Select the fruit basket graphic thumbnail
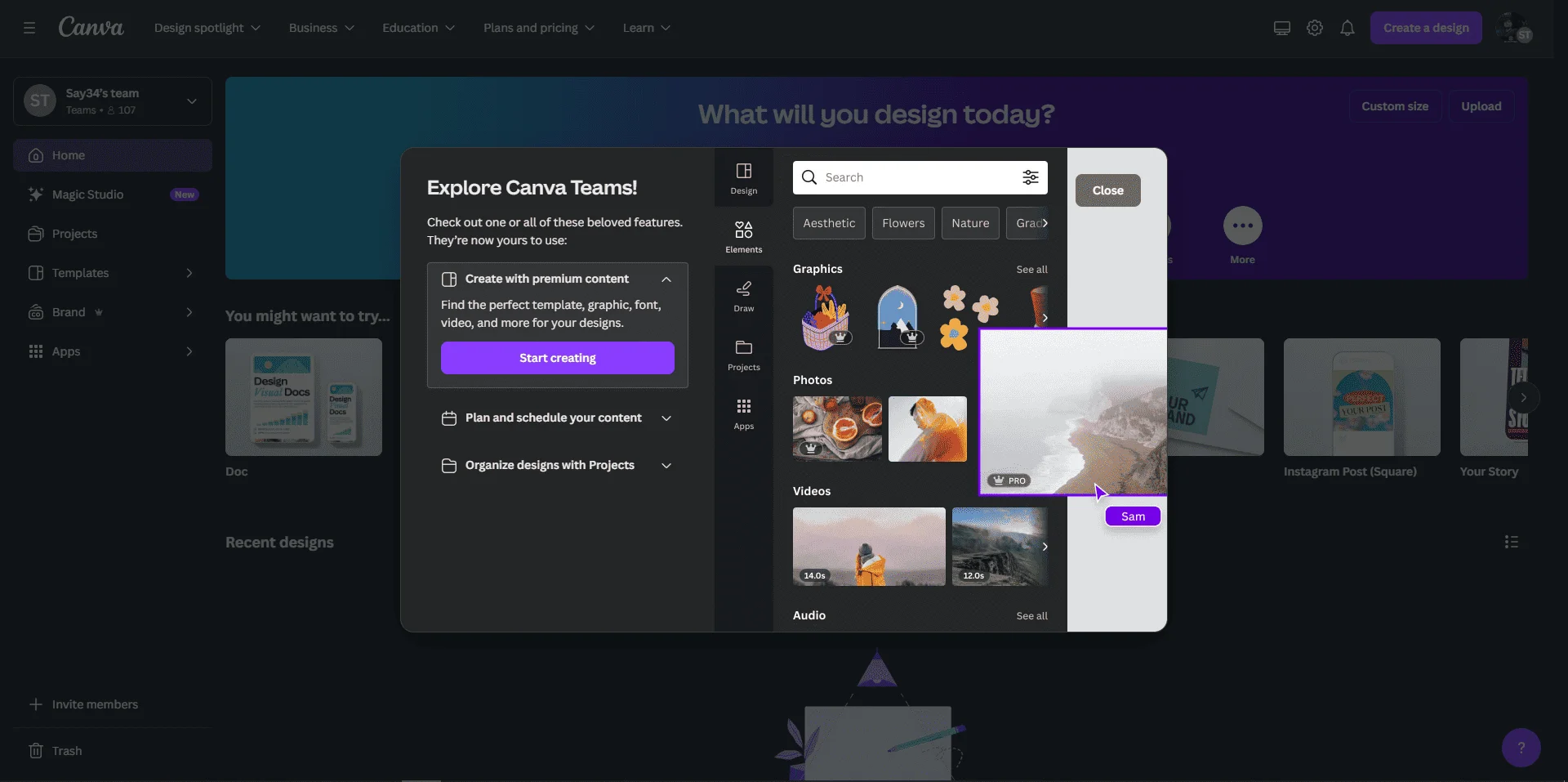 (x=826, y=318)
